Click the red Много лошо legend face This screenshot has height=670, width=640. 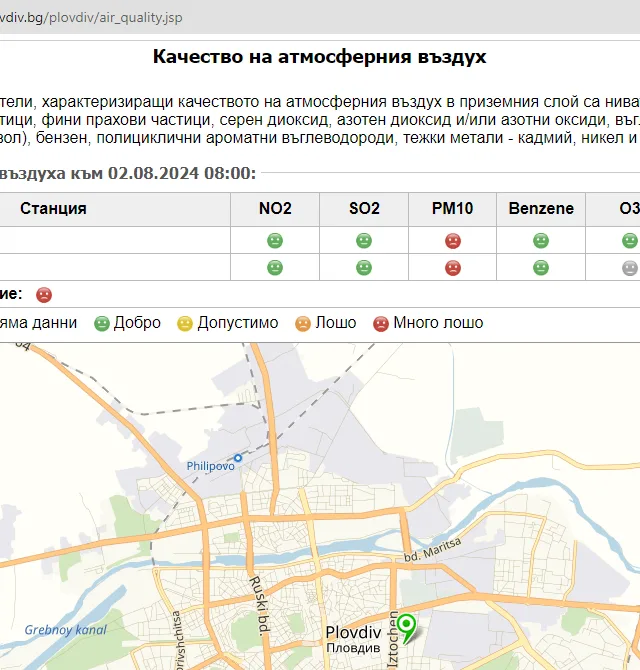click(381, 324)
